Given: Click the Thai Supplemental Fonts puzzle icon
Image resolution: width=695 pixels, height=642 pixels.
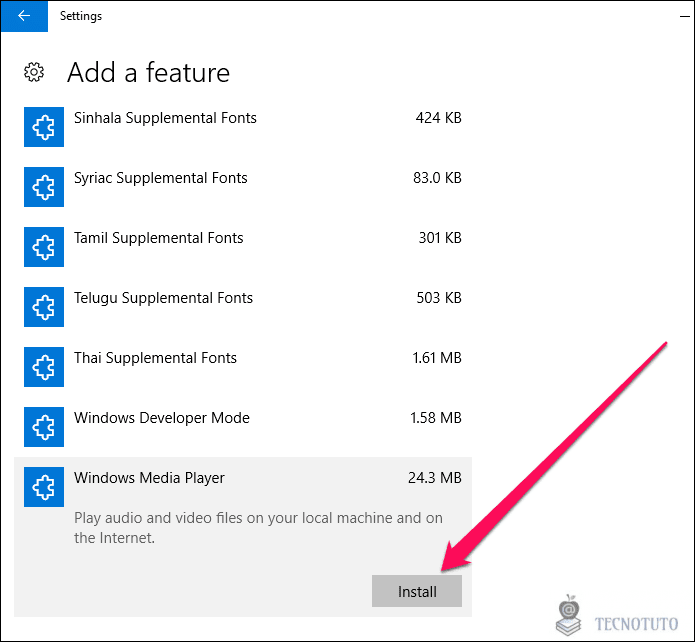Looking at the screenshot, I should [x=44, y=367].
